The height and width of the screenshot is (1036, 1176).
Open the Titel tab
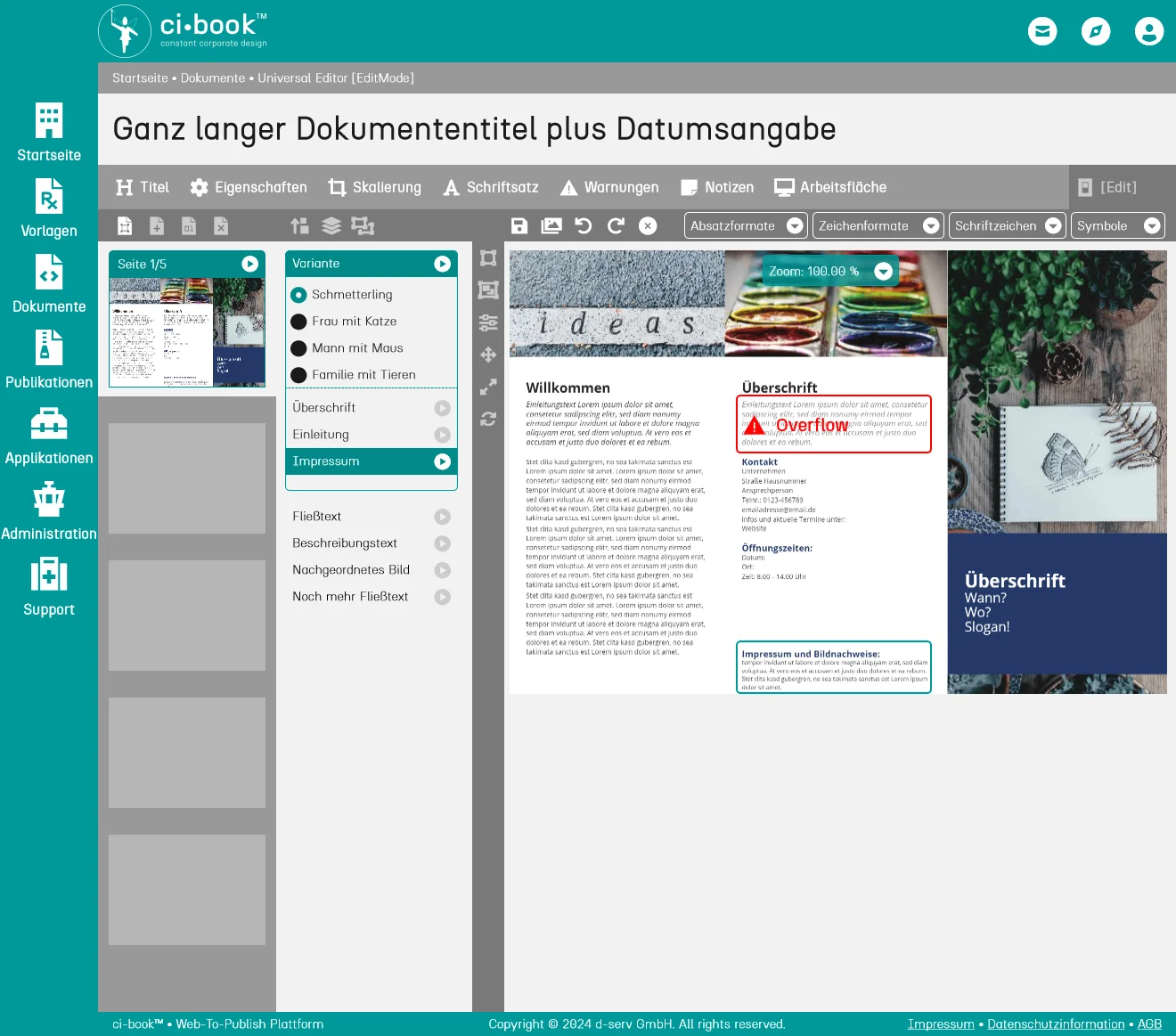coord(143,187)
